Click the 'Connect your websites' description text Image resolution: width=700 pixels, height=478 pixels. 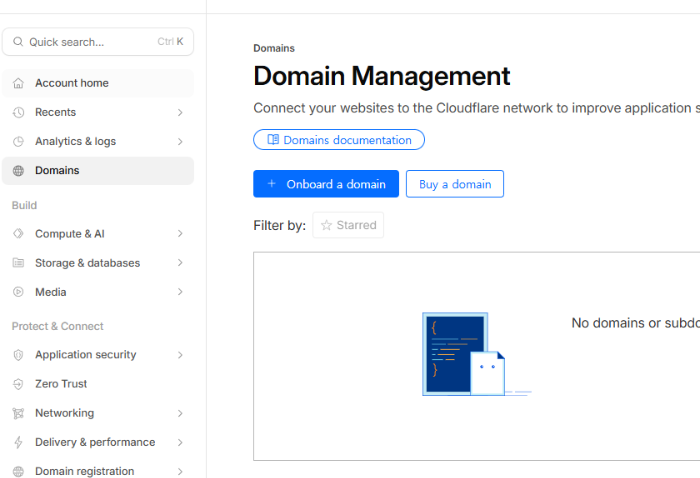476,108
